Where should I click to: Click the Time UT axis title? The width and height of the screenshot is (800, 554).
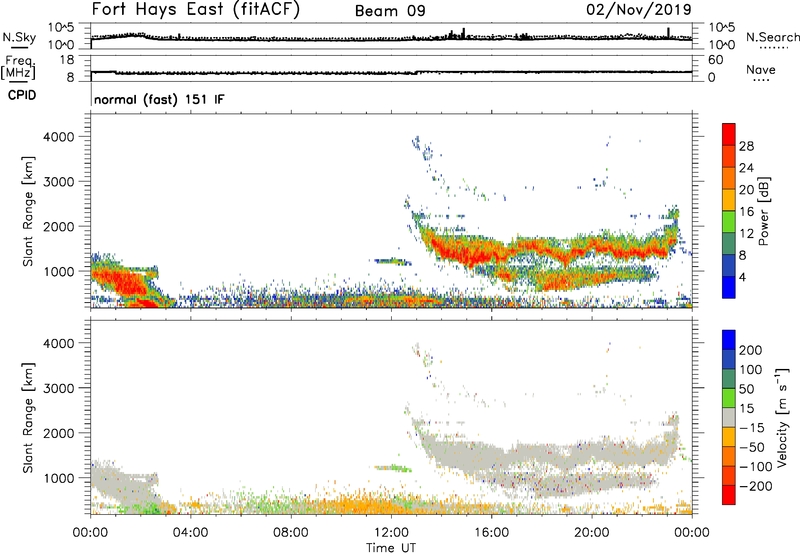[x=391, y=548]
